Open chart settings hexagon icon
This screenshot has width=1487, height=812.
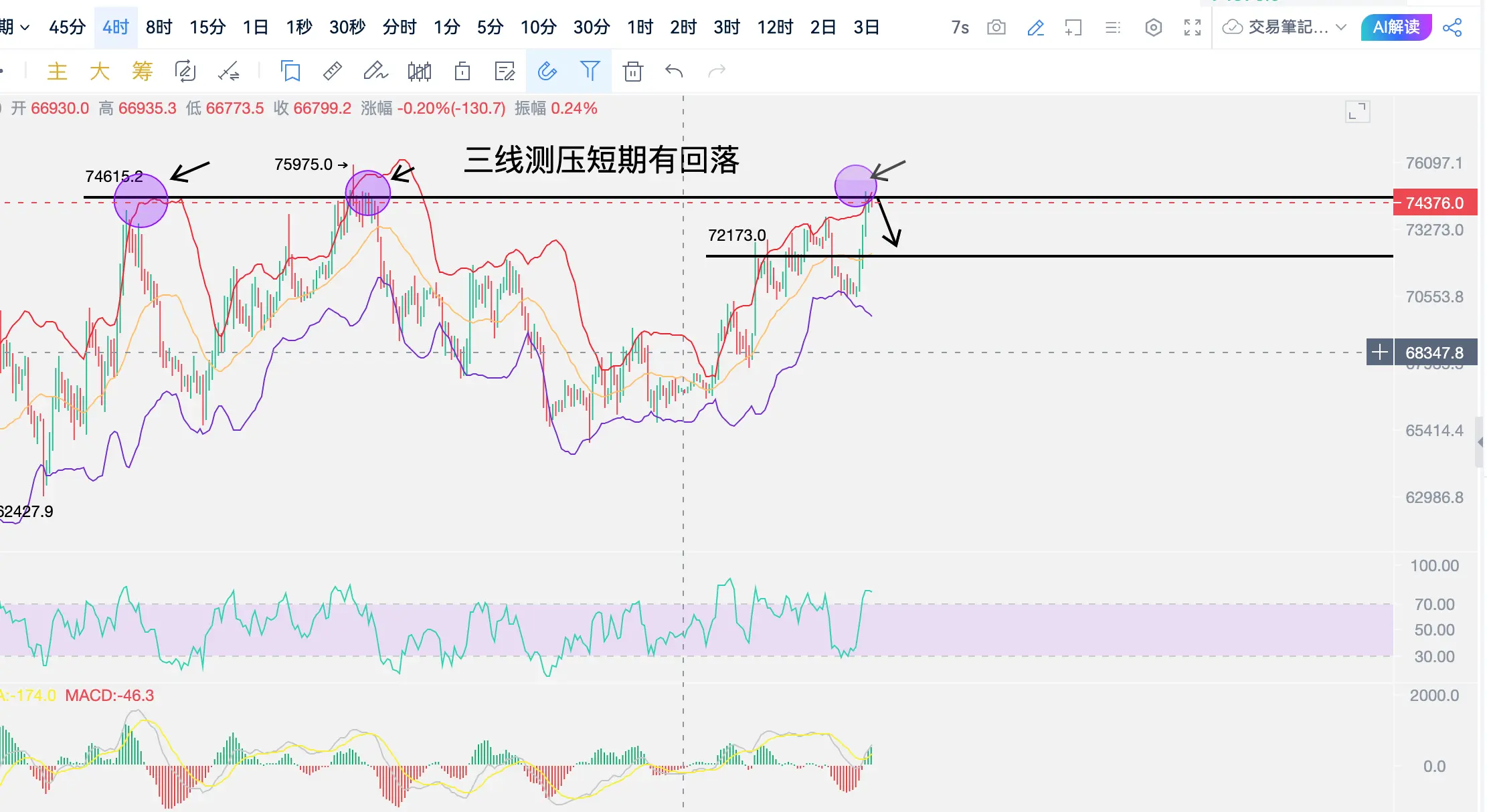click(1153, 27)
